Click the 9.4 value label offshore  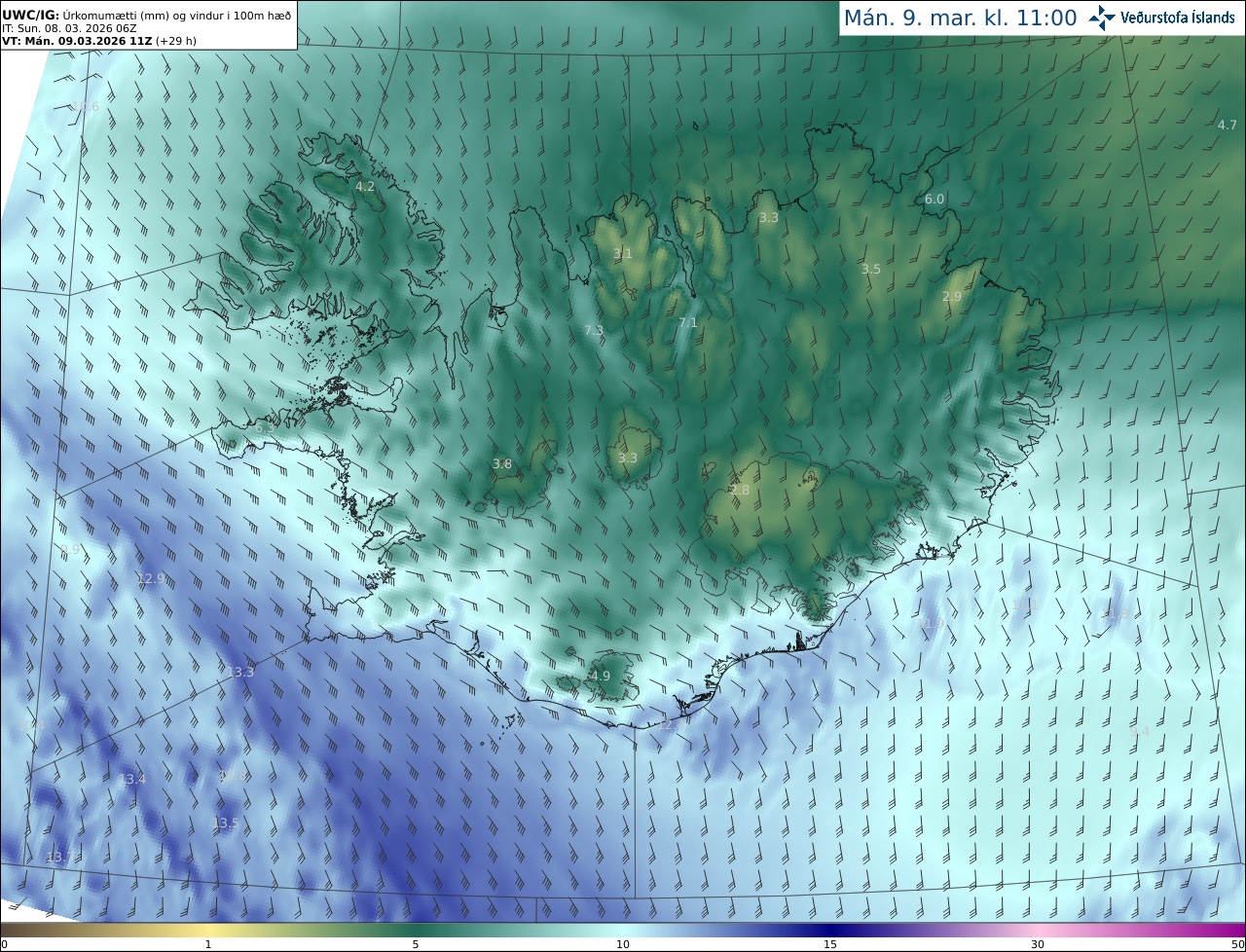point(1140,731)
